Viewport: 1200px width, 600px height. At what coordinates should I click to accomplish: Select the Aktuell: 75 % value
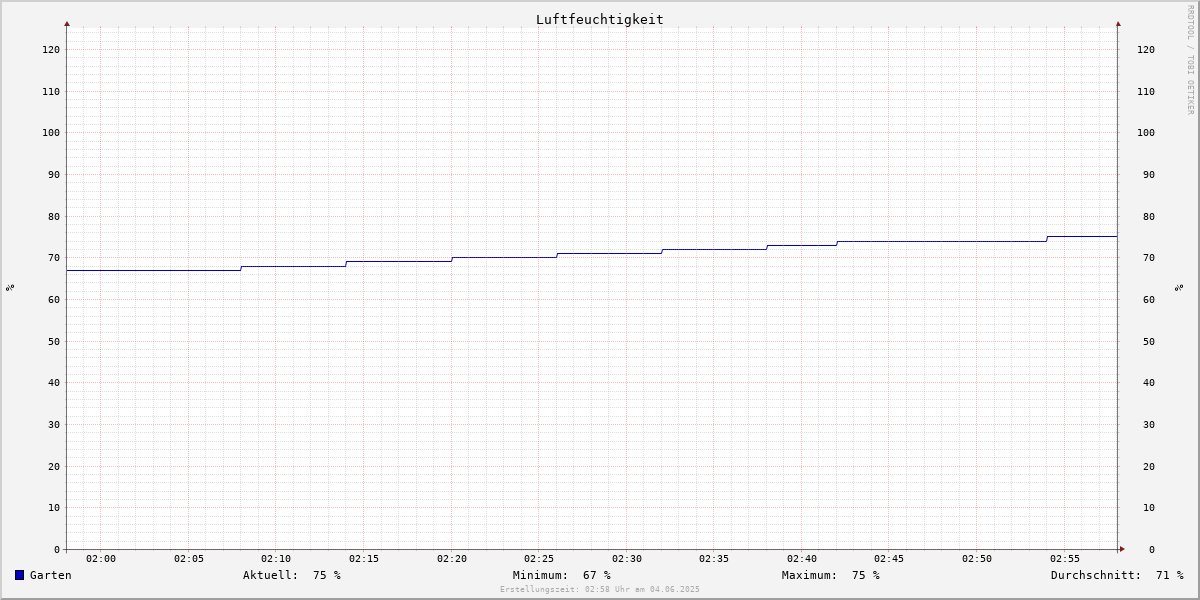pos(292,575)
